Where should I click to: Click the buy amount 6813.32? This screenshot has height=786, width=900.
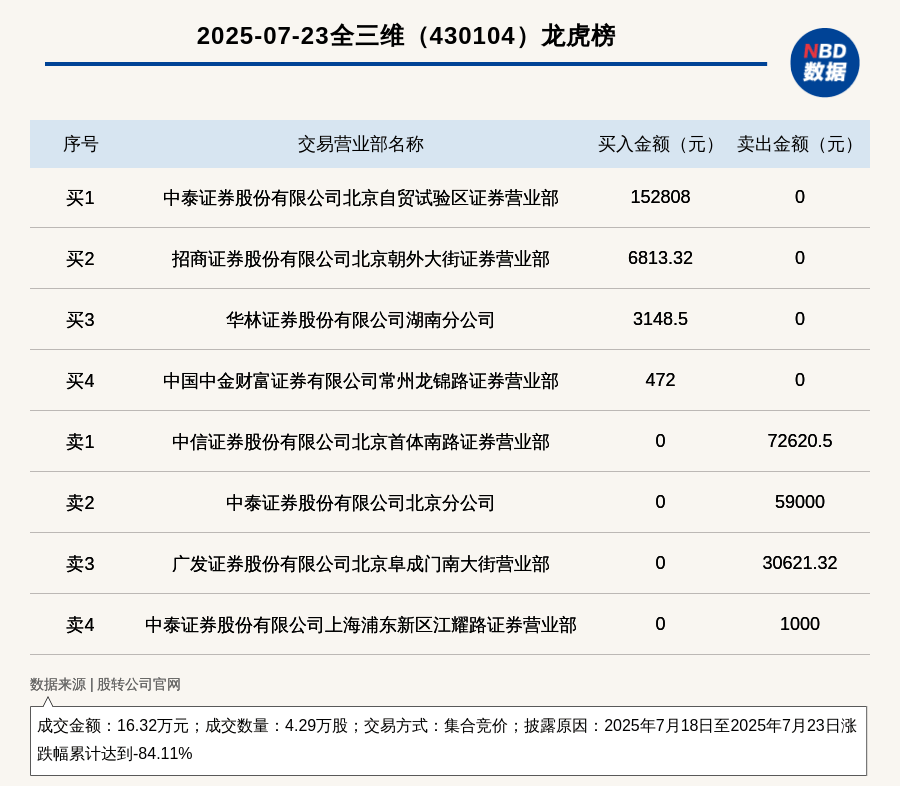pyautogui.click(x=660, y=258)
